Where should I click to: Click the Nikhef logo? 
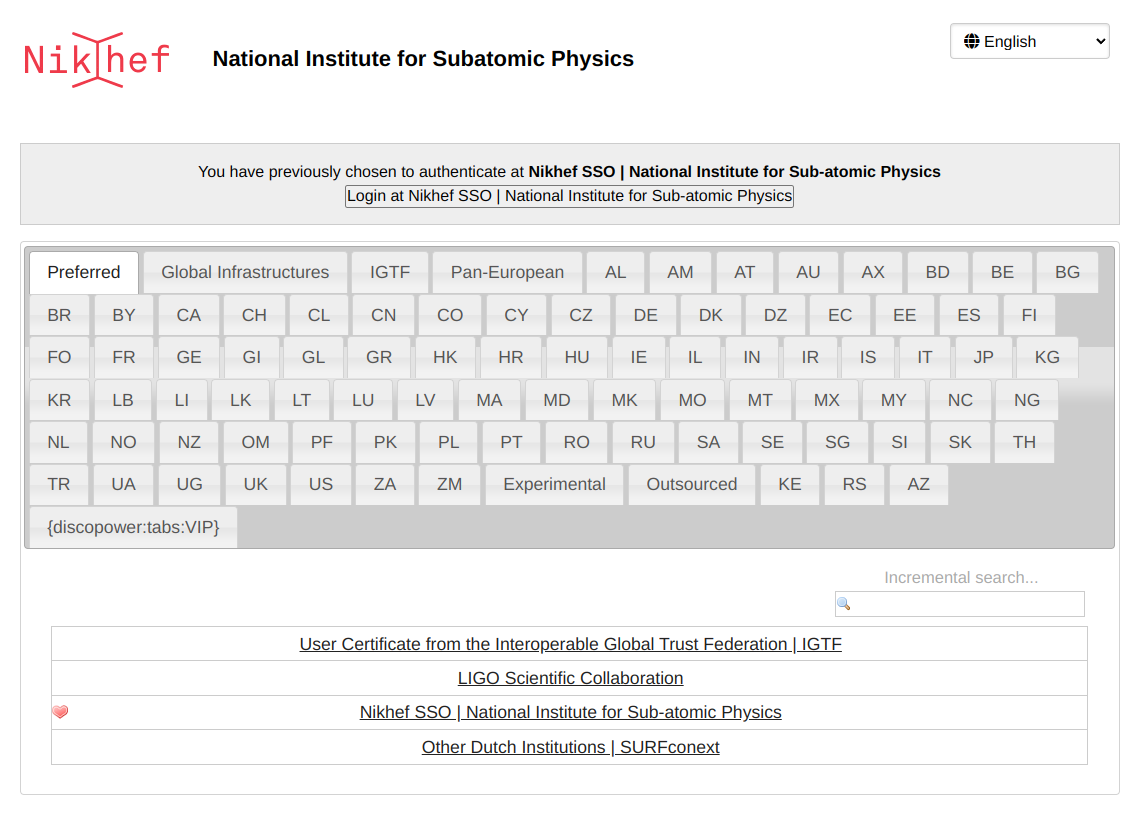[96, 60]
